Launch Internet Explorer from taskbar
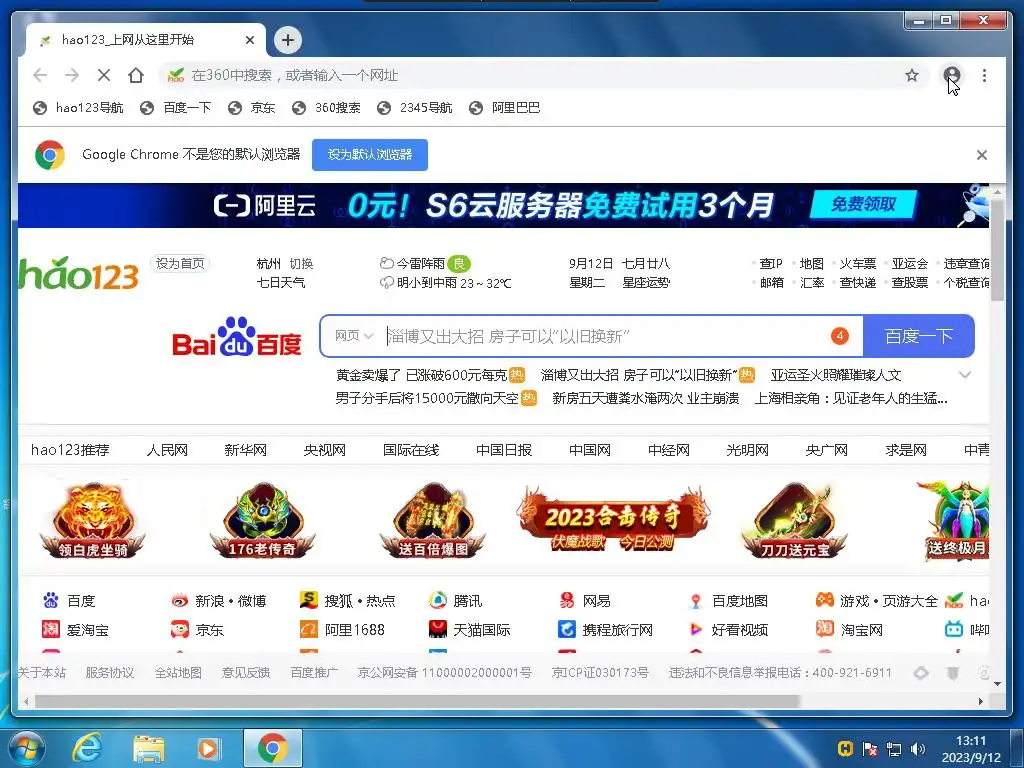Screen dimensions: 1024x768 coord(87,748)
